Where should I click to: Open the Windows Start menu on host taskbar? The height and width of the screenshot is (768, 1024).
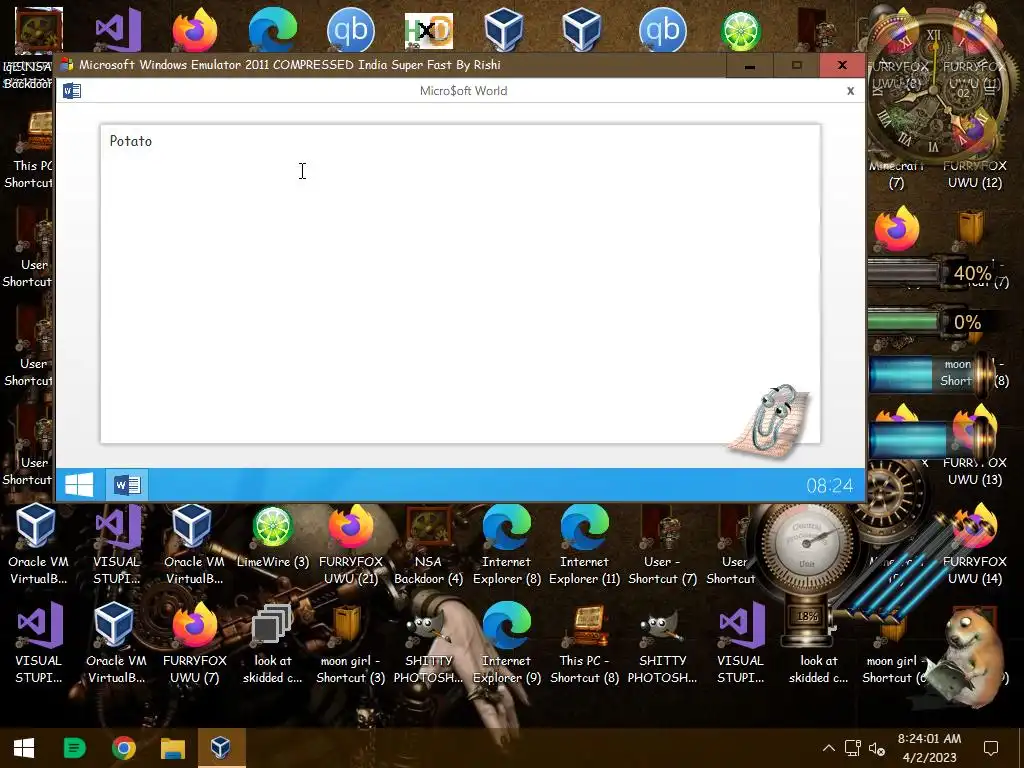click(x=24, y=748)
